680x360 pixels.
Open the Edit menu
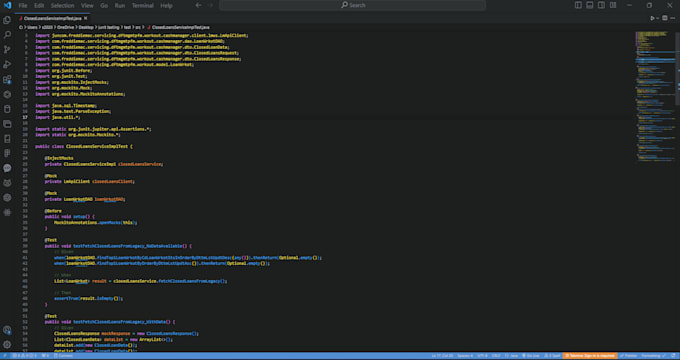click(39, 6)
